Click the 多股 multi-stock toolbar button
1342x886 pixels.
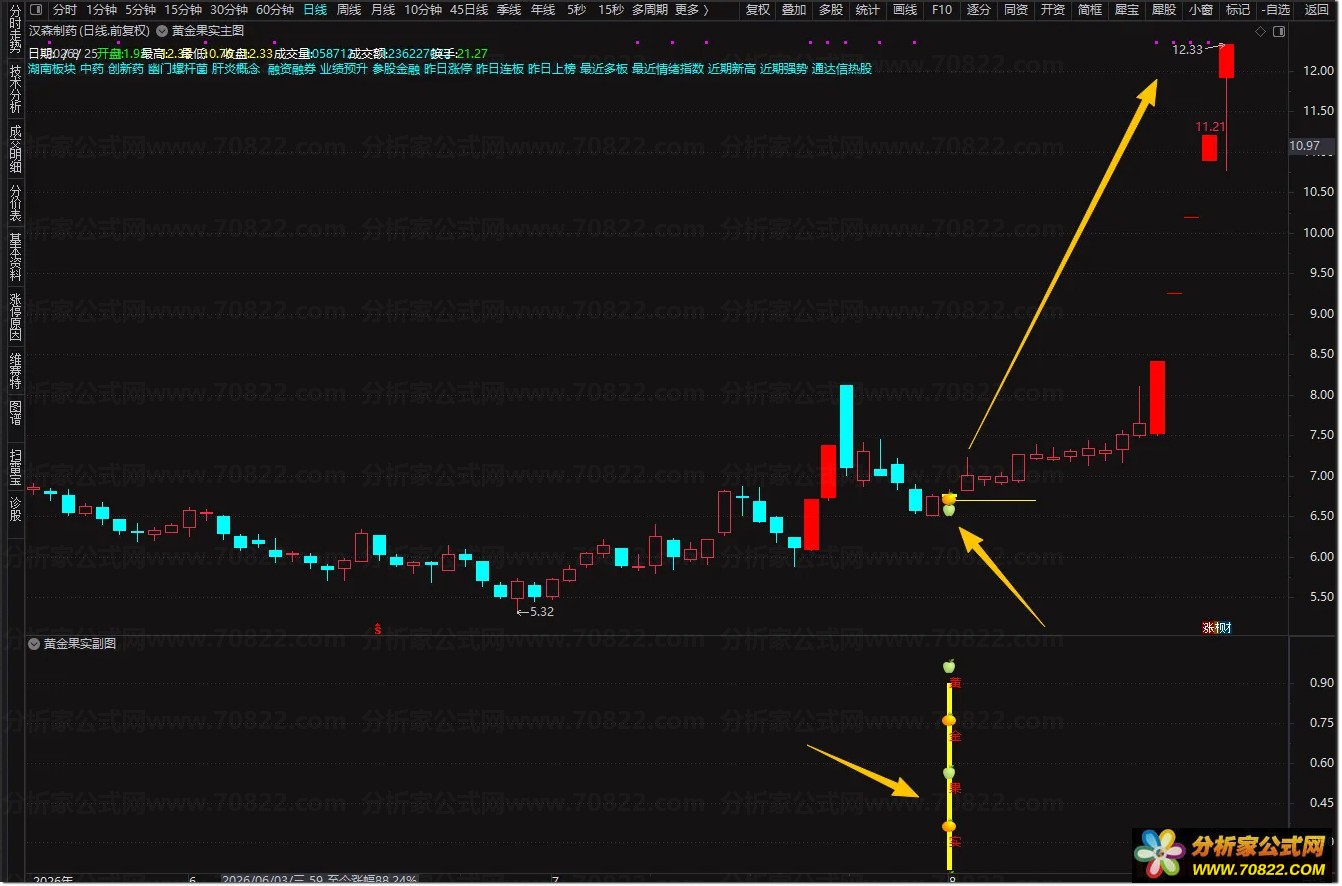click(831, 10)
